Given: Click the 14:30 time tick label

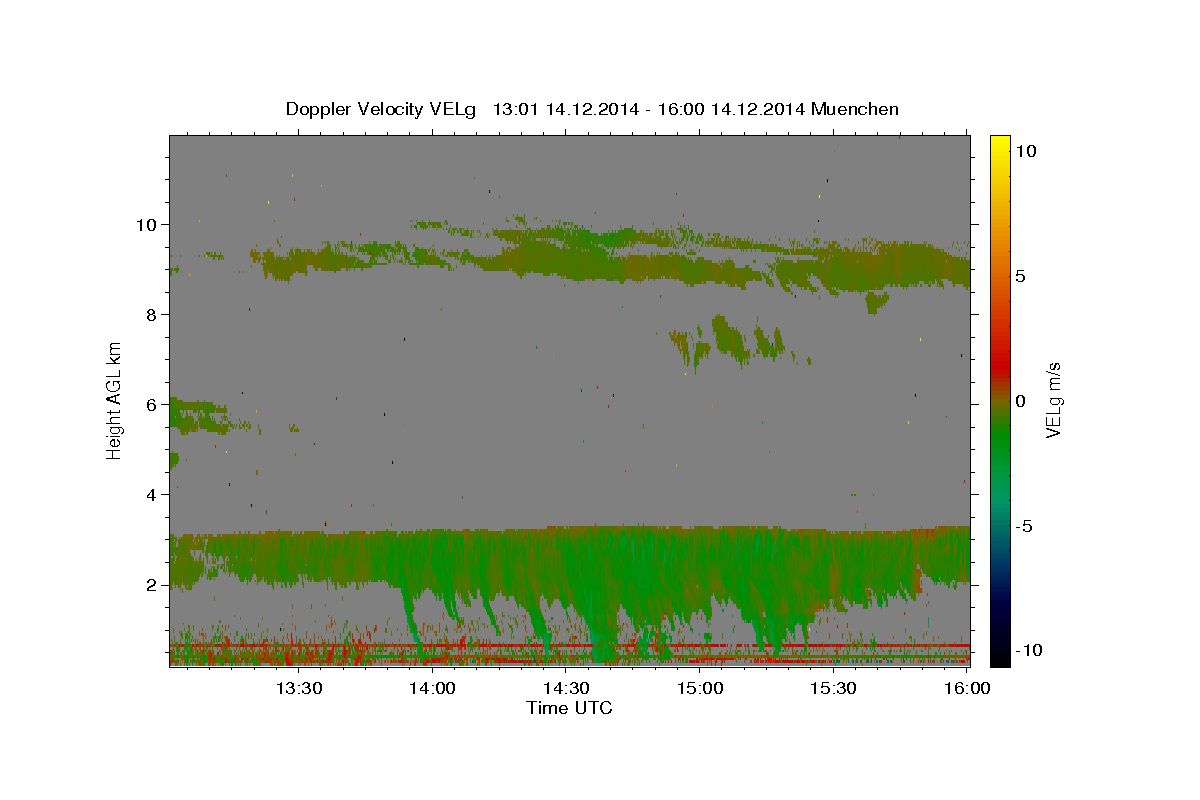Looking at the screenshot, I should 566,688.
